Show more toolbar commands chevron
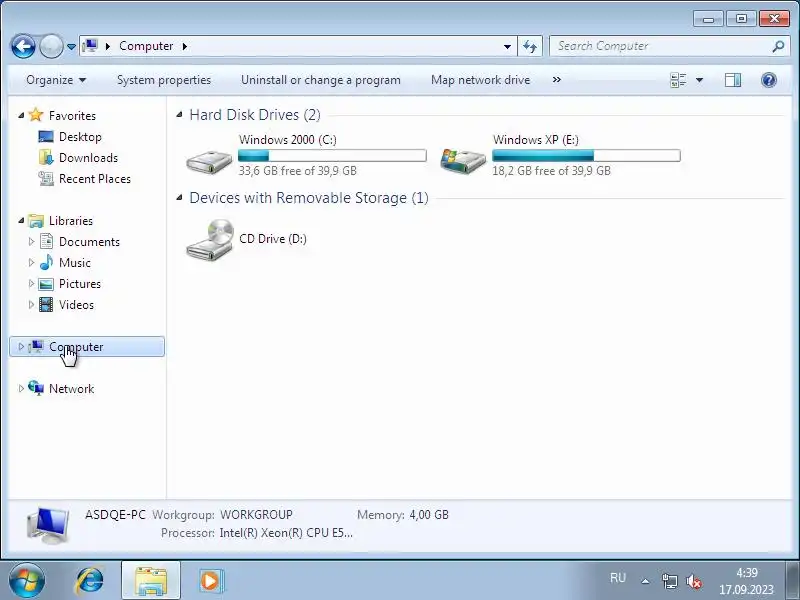 tap(557, 80)
